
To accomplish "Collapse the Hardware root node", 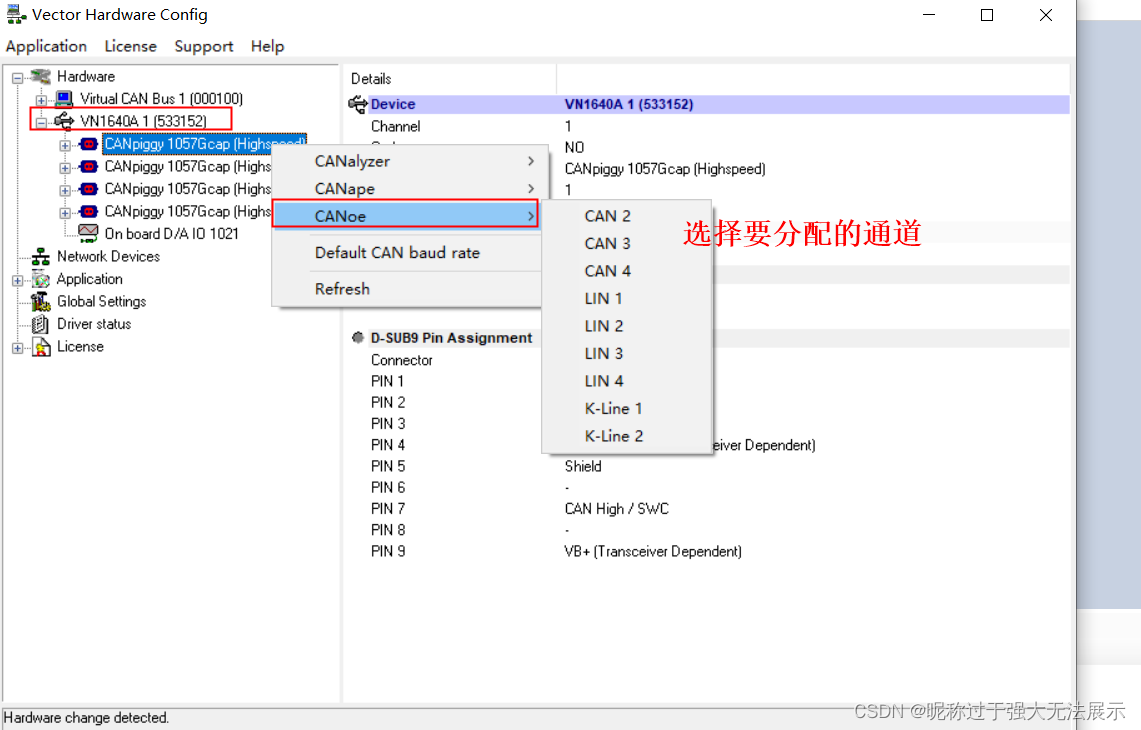I will click(17, 77).
